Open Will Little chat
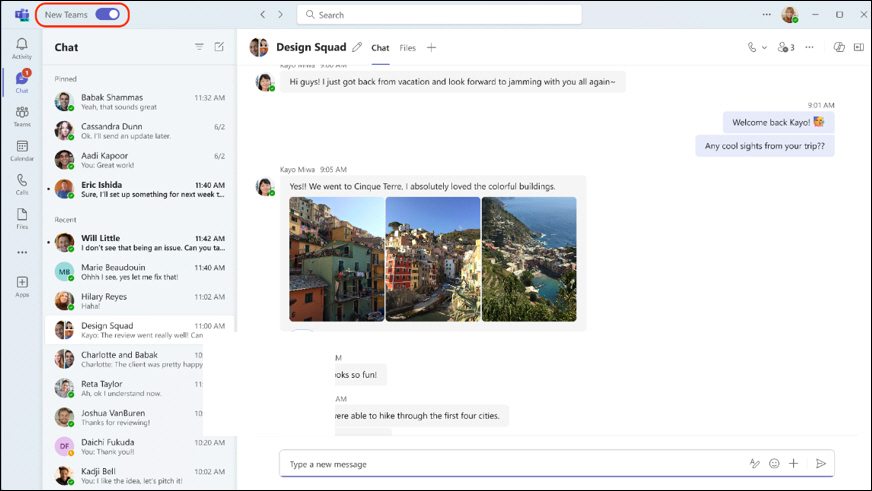 coord(140,242)
